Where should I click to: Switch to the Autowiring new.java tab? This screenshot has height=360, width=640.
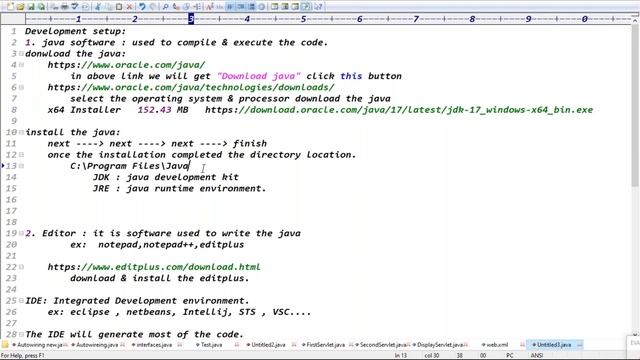pyautogui.click(x=39, y=345)
